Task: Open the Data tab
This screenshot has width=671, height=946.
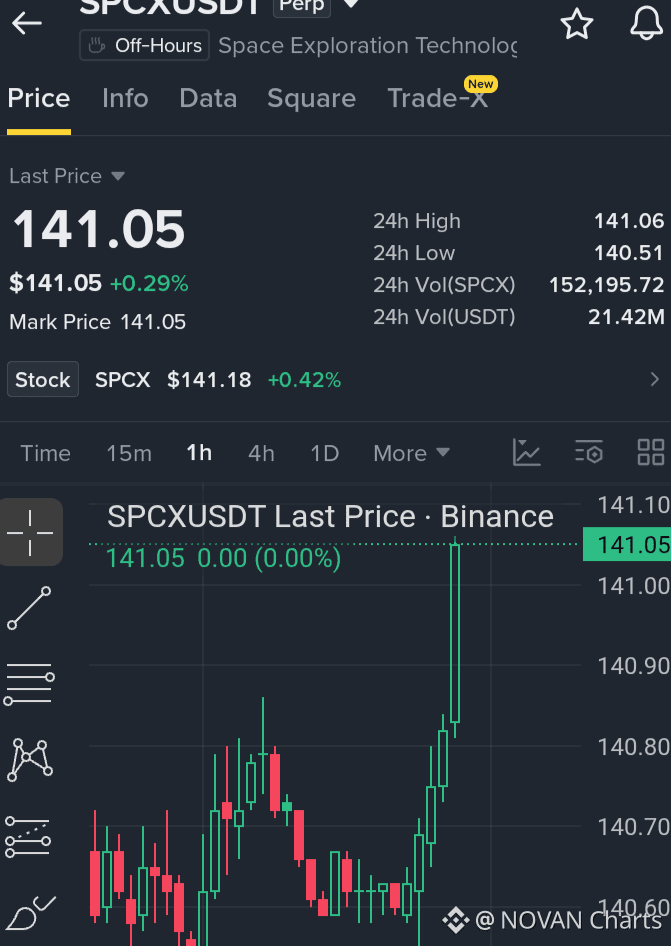Action: [208, 98]
